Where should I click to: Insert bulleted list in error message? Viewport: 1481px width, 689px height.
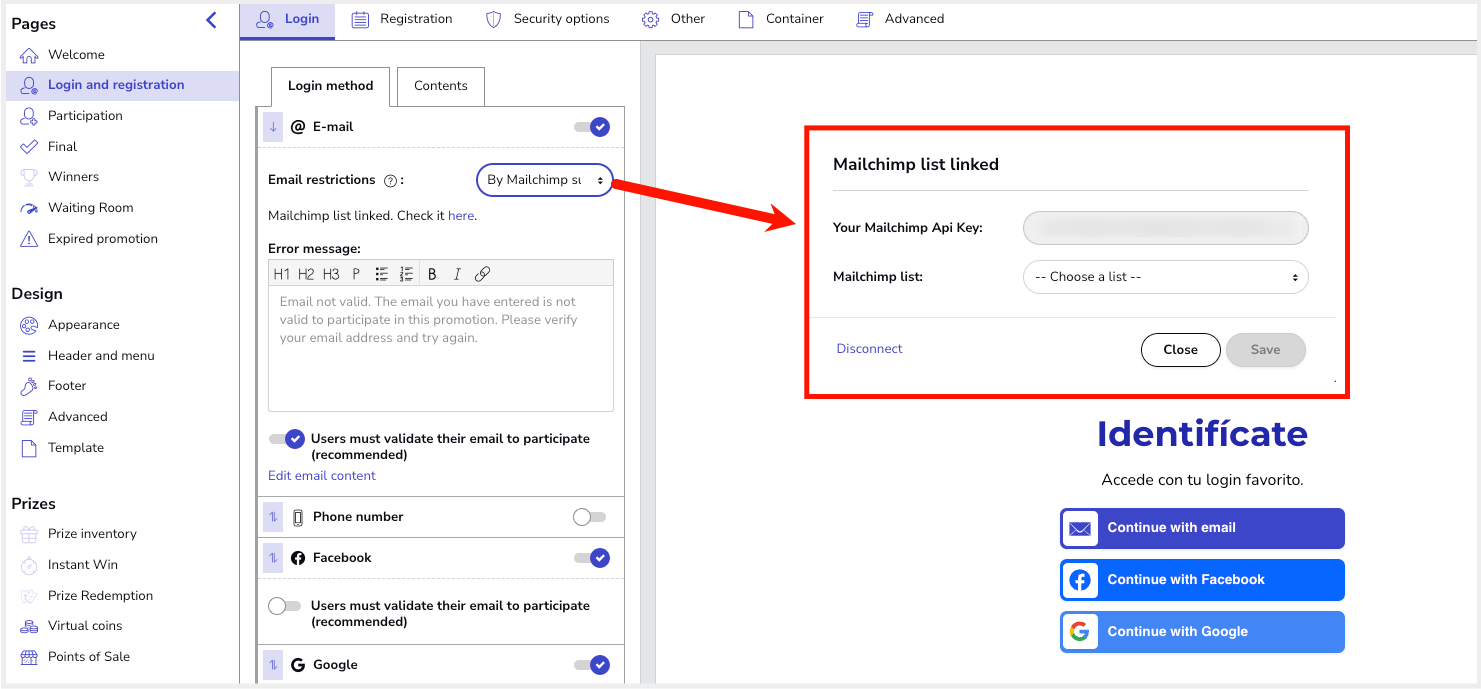pos(382,274)
